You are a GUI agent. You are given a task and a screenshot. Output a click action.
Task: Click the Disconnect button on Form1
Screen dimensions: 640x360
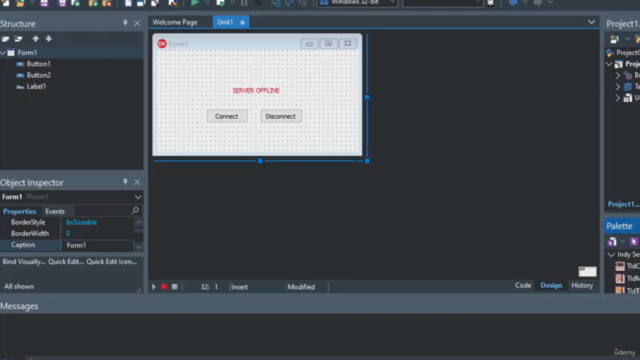(280, 116)
